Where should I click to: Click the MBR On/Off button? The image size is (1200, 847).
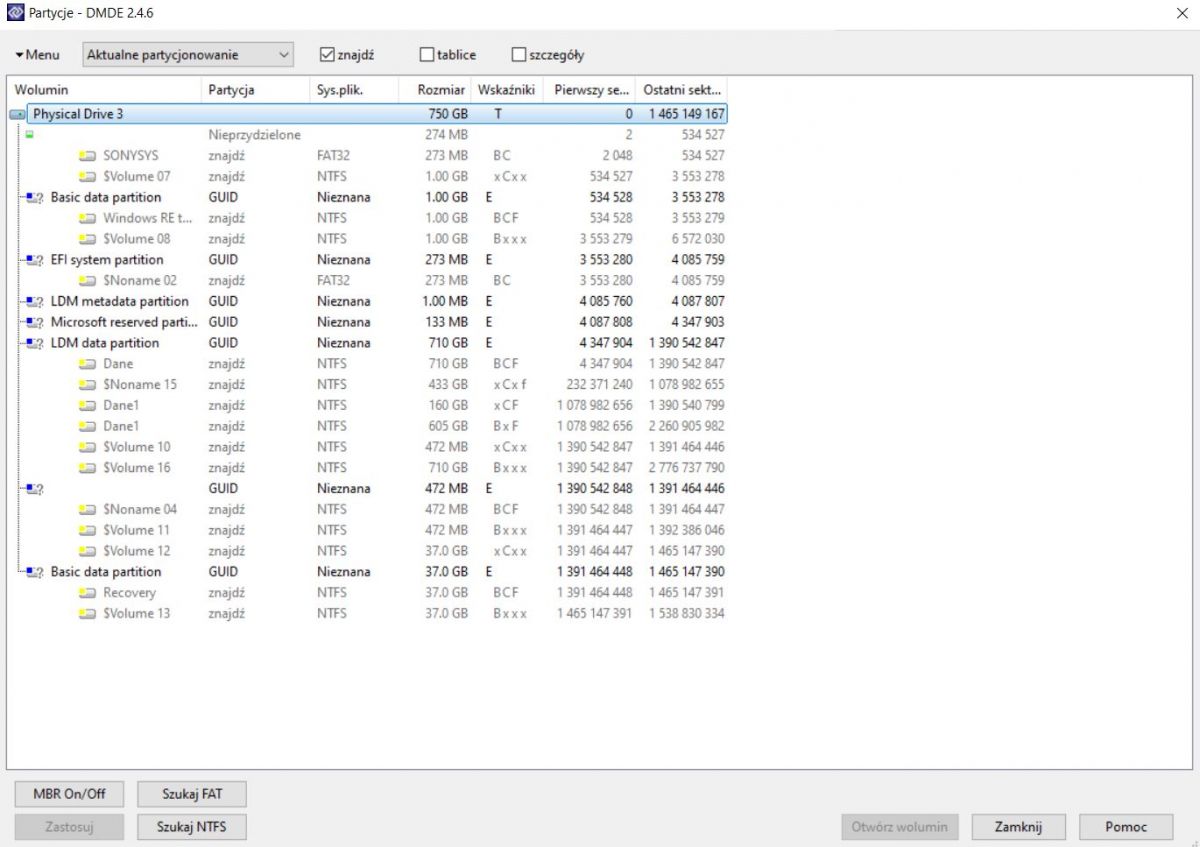69,794
